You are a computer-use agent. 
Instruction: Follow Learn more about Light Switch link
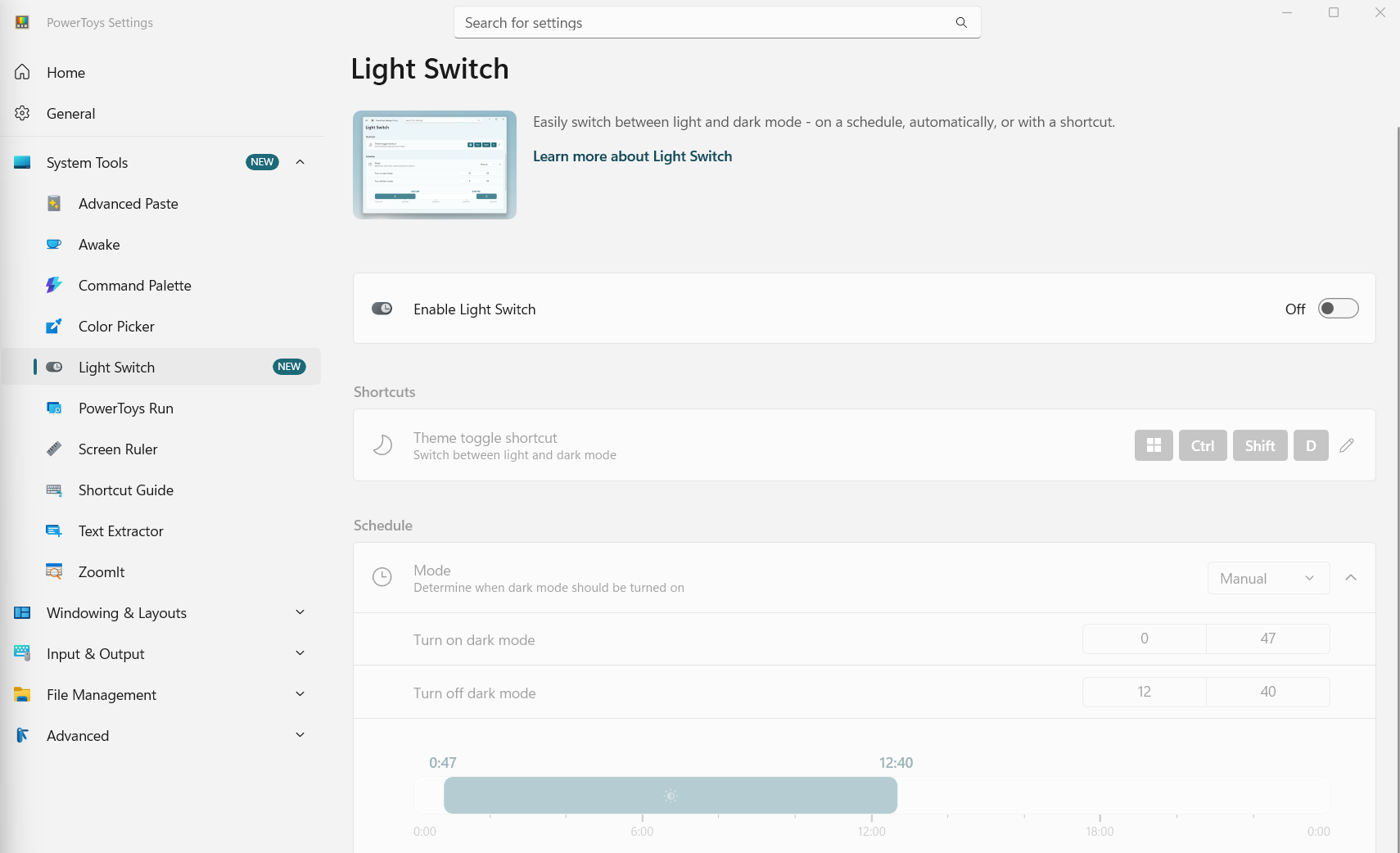(632, 156)
